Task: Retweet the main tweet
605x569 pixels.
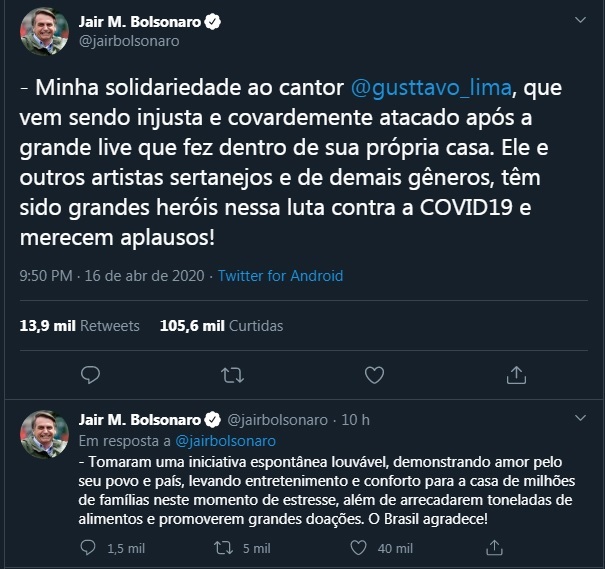Action: pyautogui.click(x=232, y=375)
